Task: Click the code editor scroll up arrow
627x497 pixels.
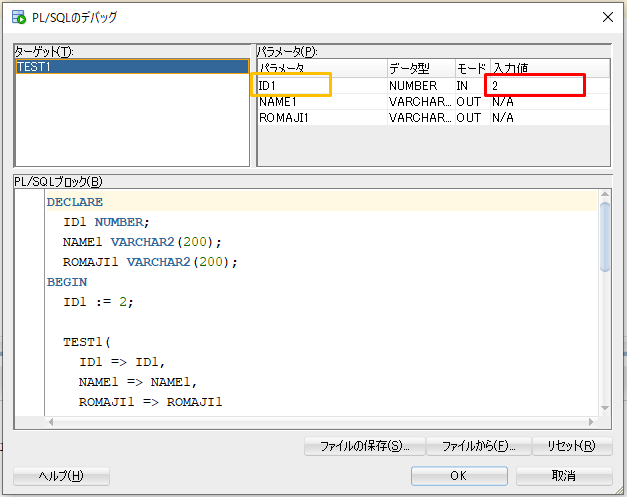Action: point(605,194)
